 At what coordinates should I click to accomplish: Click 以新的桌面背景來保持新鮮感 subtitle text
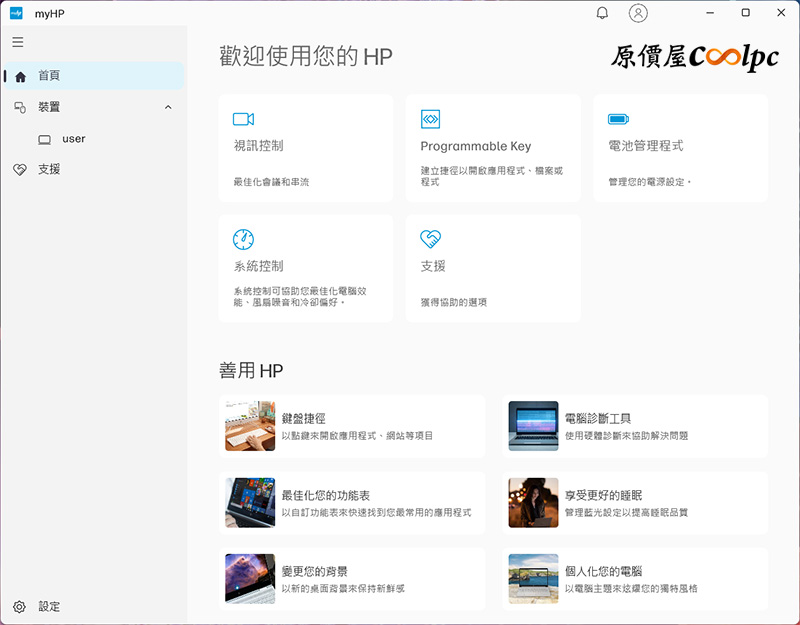343,589
